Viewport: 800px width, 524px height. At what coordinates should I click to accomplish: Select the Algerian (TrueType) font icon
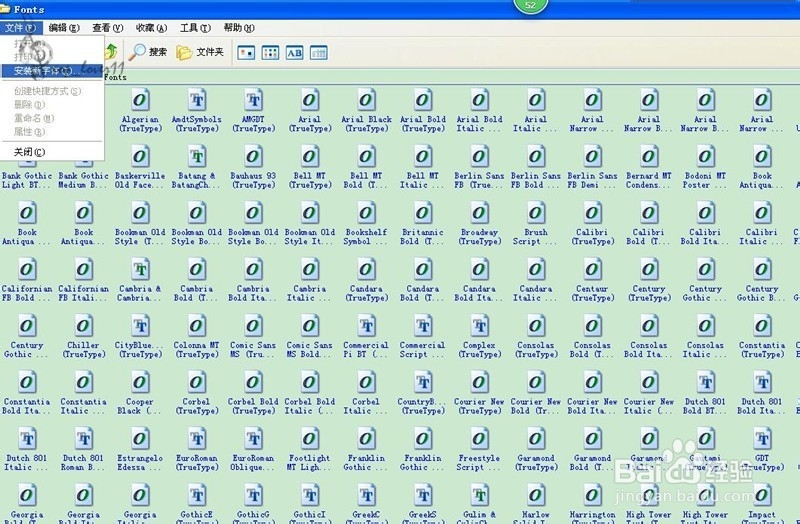[140, 99]
